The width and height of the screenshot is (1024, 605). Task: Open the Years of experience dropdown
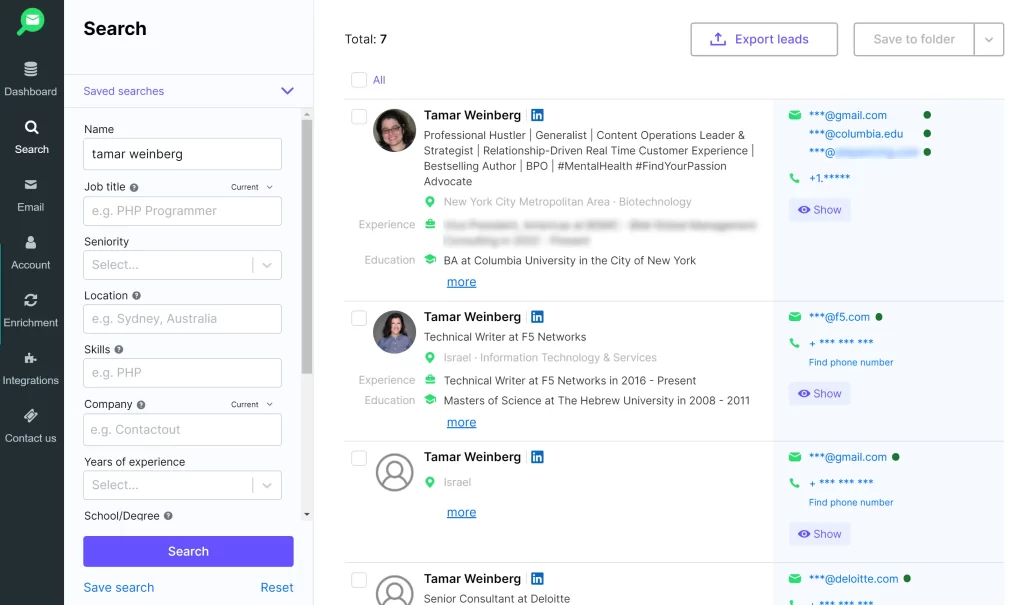click(x=182, y=485)
